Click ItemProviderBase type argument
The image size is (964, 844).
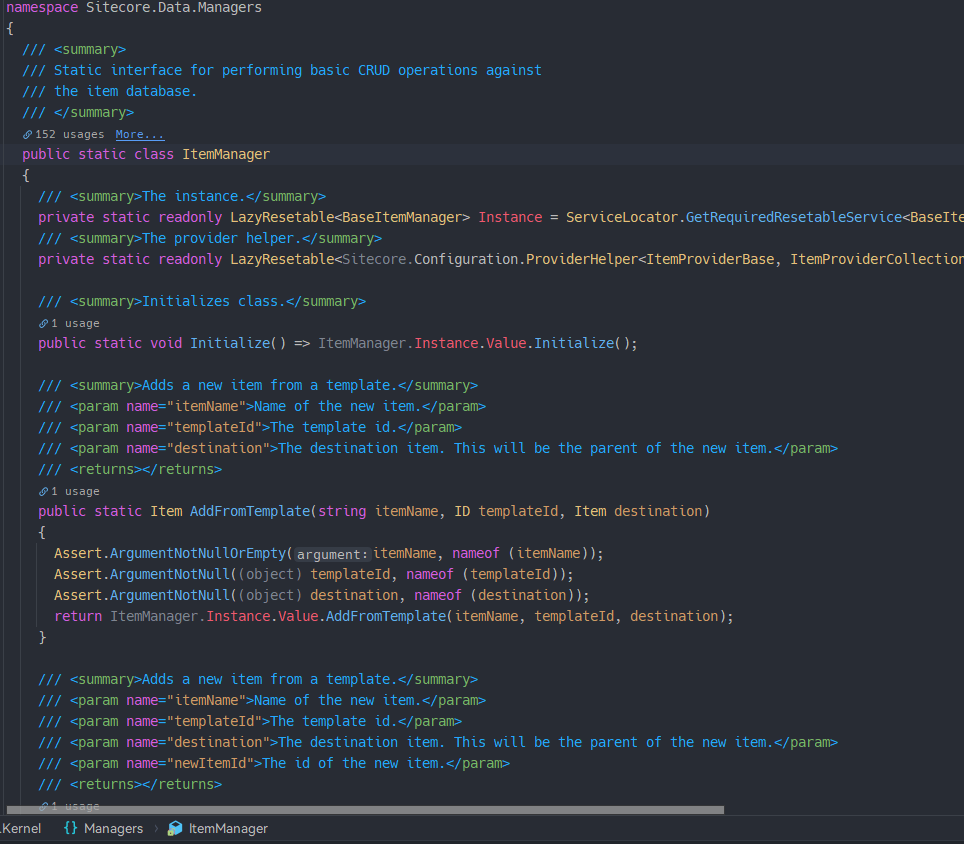tap(710, 259)
